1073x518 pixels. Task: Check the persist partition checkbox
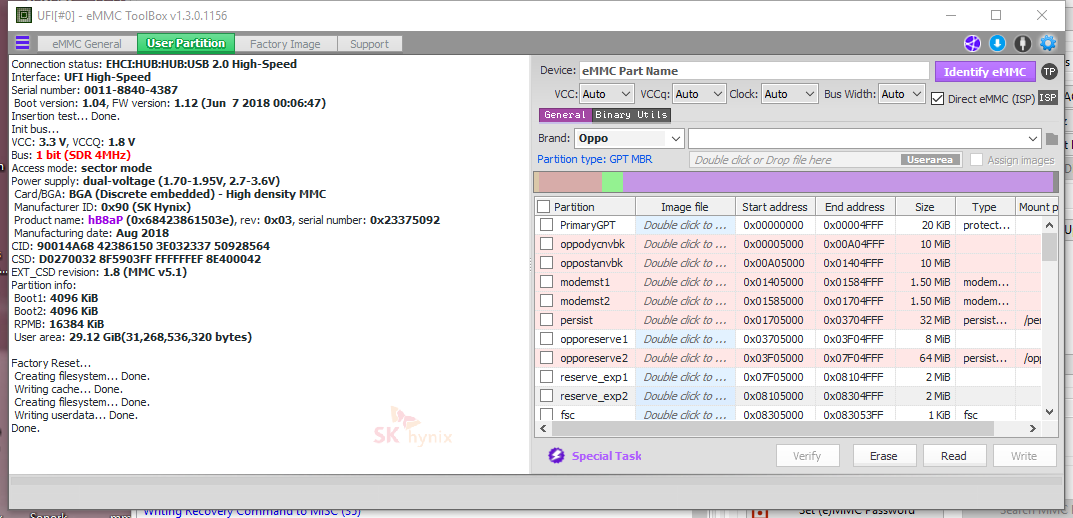click(x=546, y=320)
